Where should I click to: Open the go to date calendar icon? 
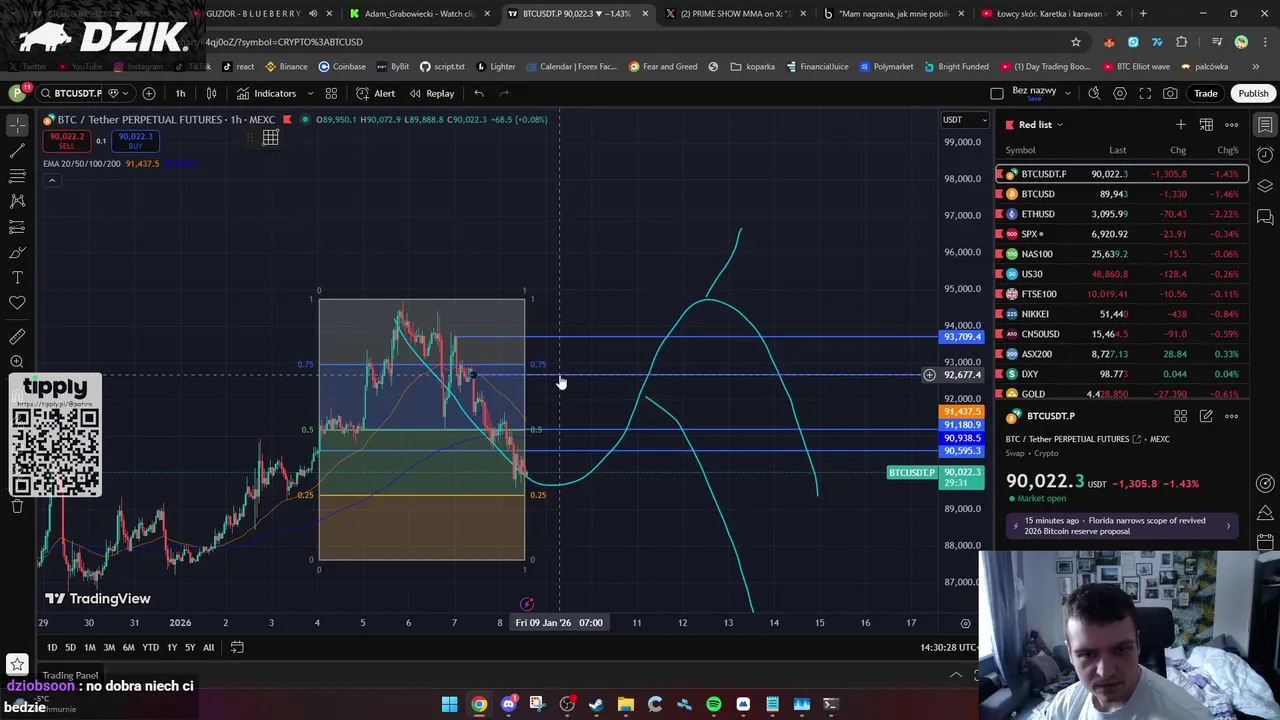(x=237, y=647)
